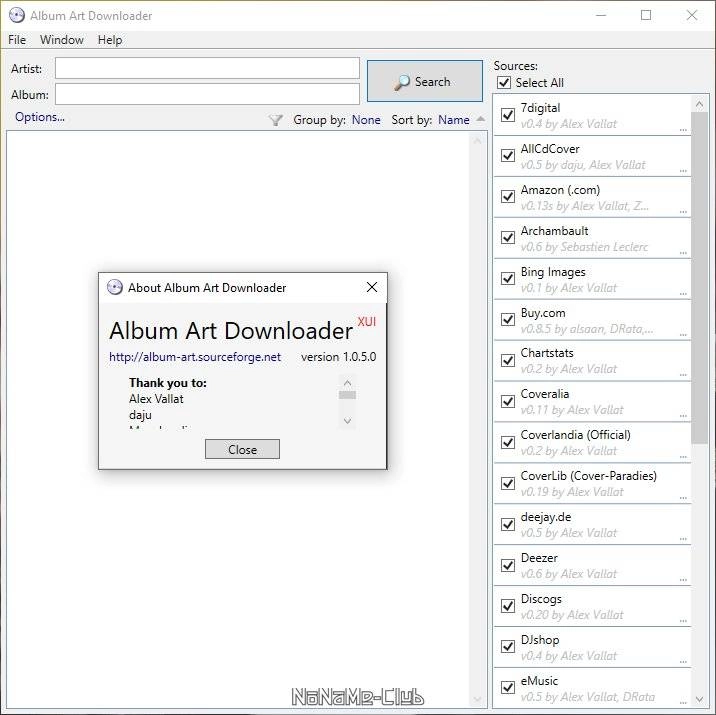
Task: Toggle the Select All sources checkbox
Action: pos(504,83)
